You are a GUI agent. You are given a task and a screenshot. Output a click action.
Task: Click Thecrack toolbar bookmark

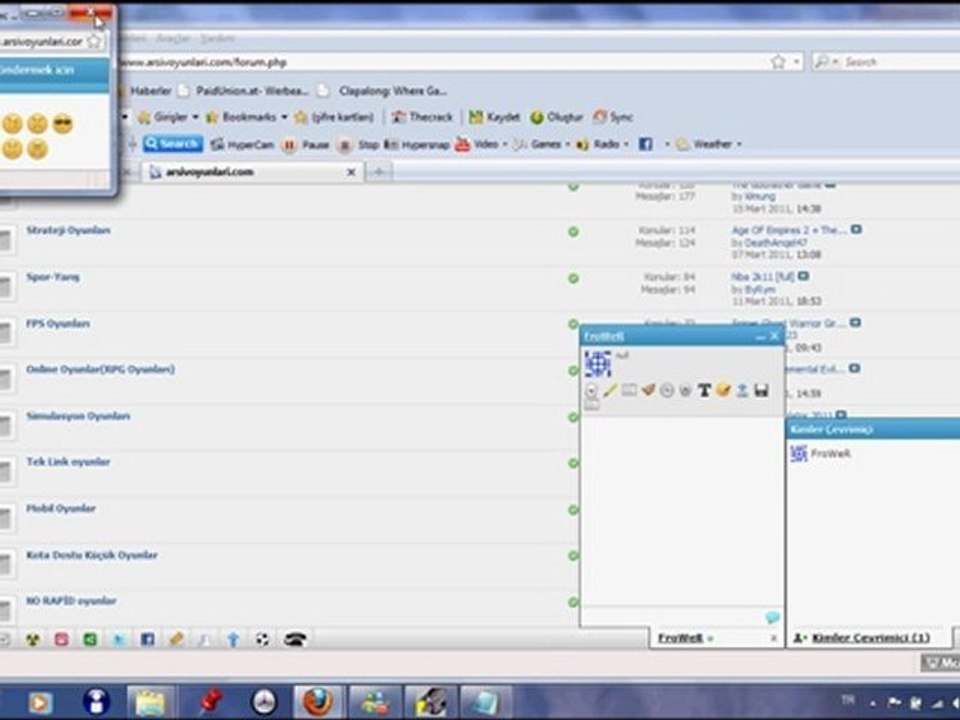pyautogui.click(x=422, y=117)
